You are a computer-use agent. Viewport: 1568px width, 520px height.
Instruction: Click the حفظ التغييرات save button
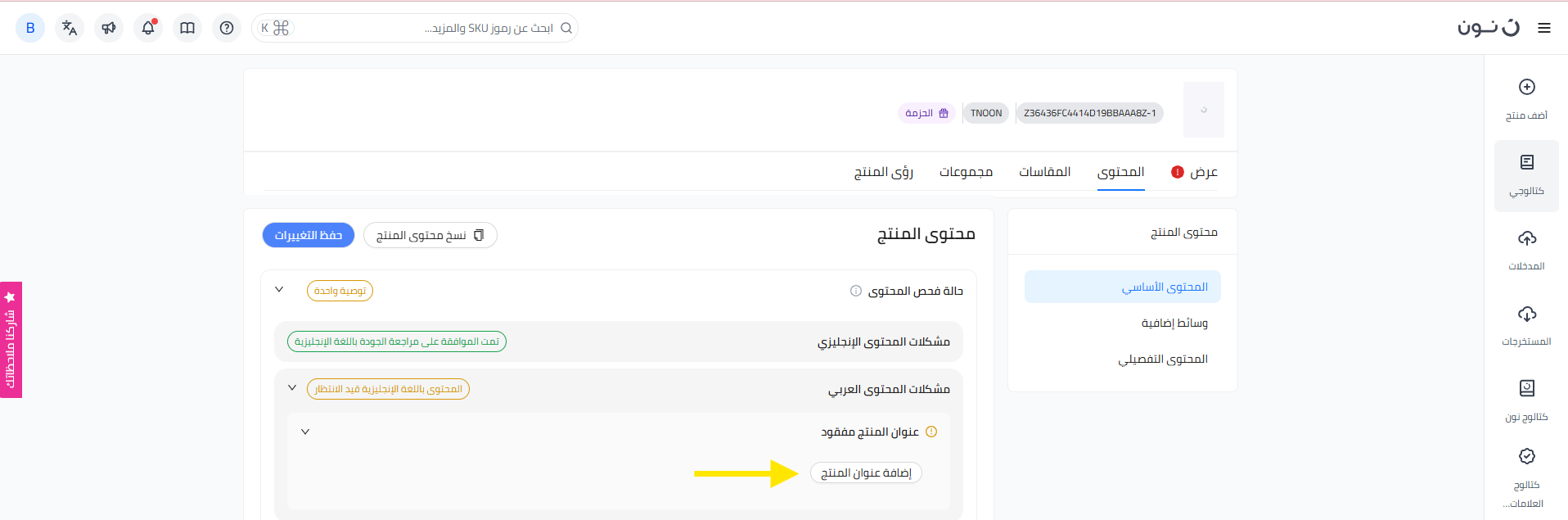309,235
